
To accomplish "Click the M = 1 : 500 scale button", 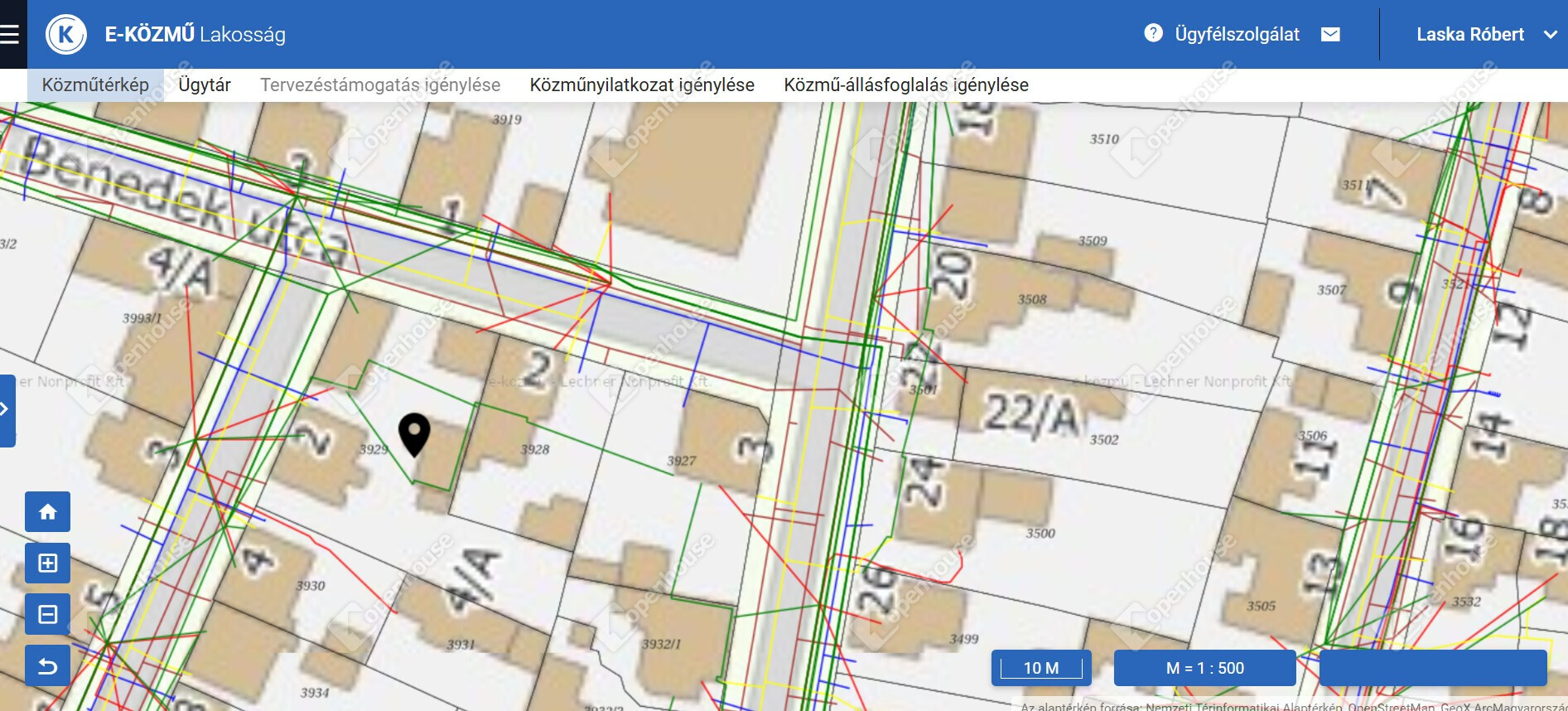I will tap(1204, 668).
